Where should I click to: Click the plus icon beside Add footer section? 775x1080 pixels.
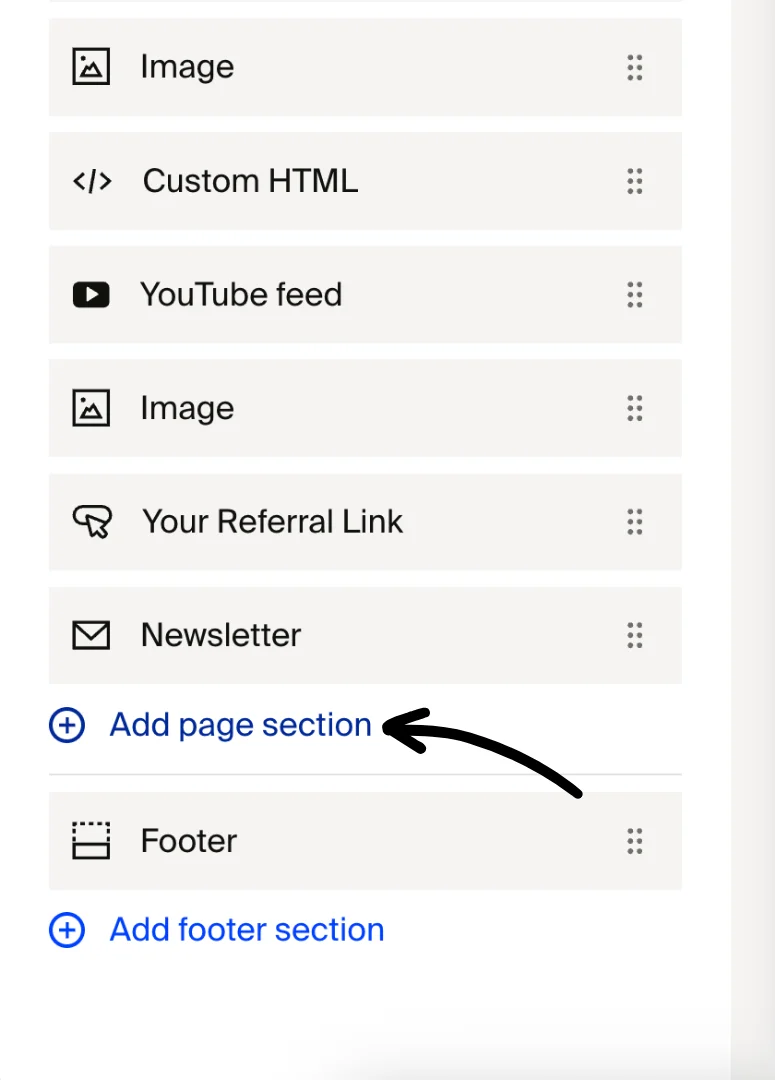(66, 930)
